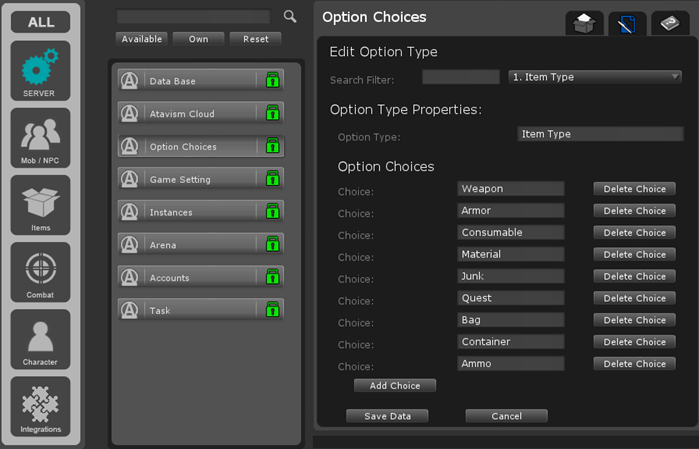Screen dimensions: 699x449
Task: Switch to the create new box tab
Action: point(584,23)
